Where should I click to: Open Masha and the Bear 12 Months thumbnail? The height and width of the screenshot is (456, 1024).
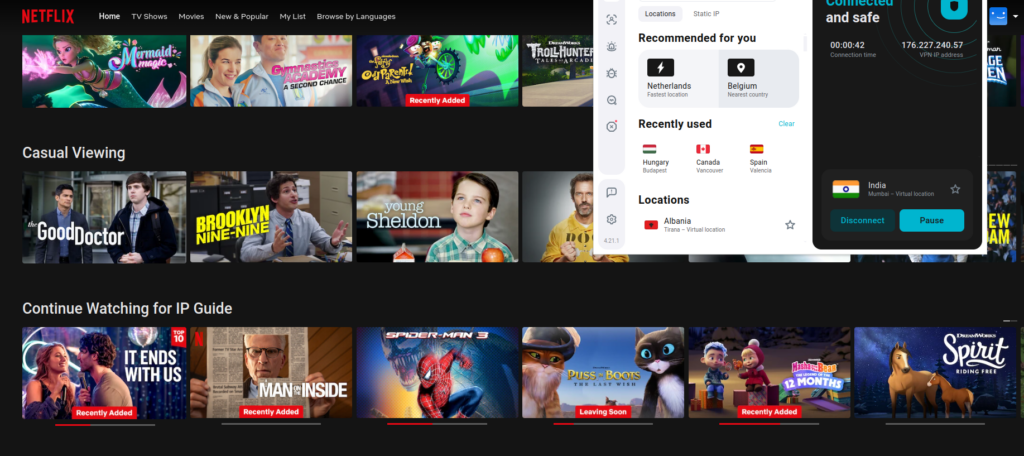[769, 373]
